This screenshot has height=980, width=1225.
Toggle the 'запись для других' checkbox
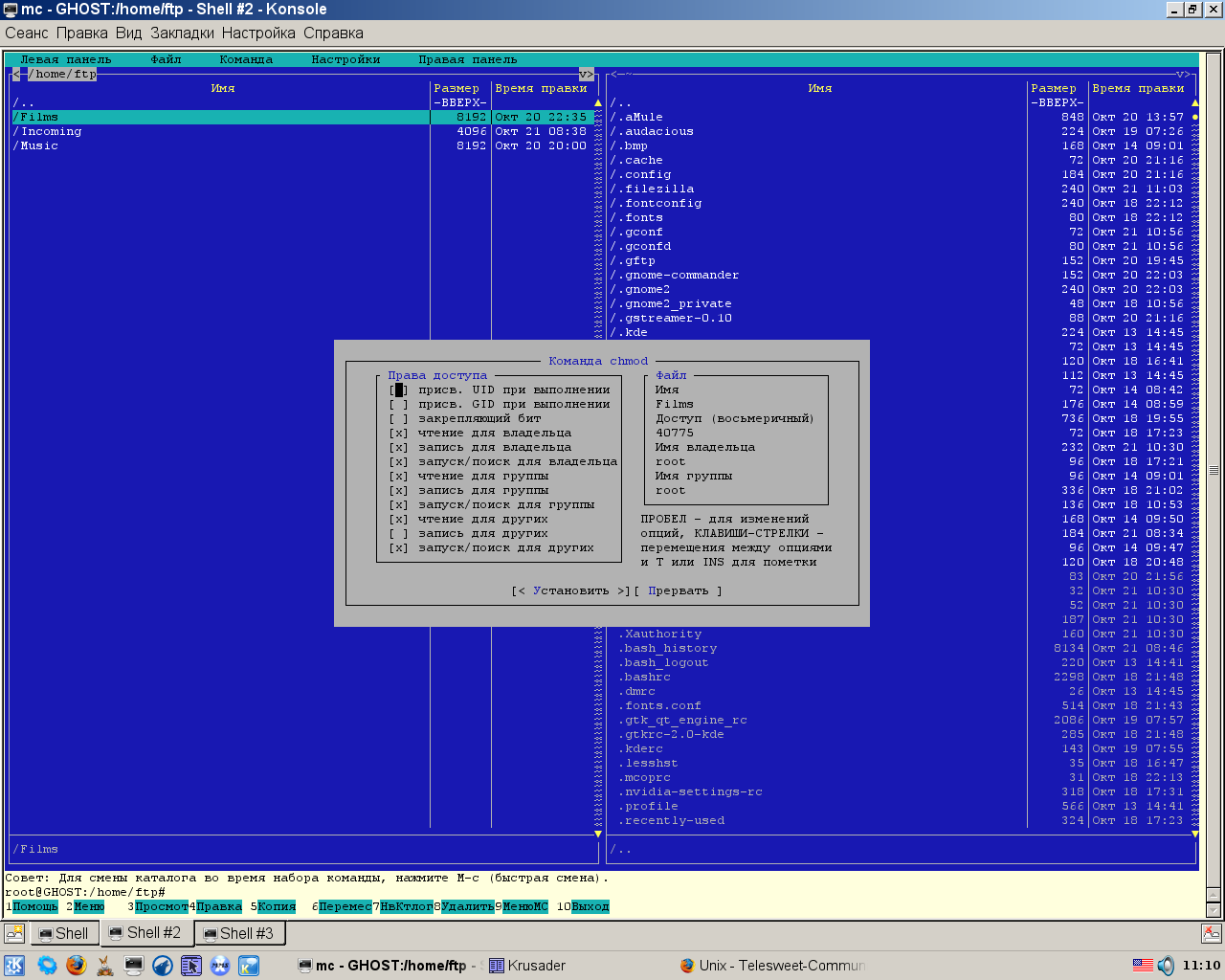[x=399, y=534]
